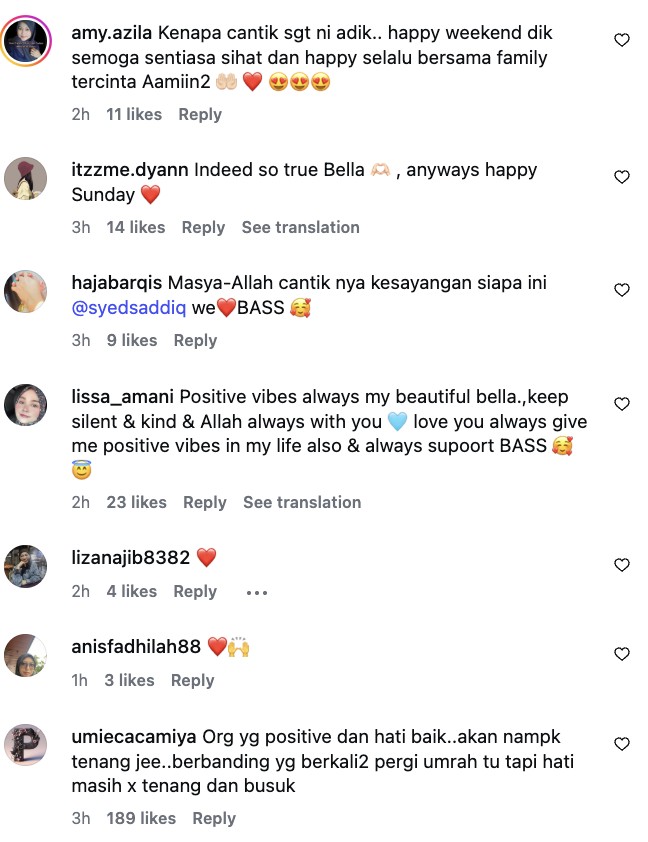View lissa_amani's profile avatar
This screenshot has height=842, width=648.
[27, 405]
